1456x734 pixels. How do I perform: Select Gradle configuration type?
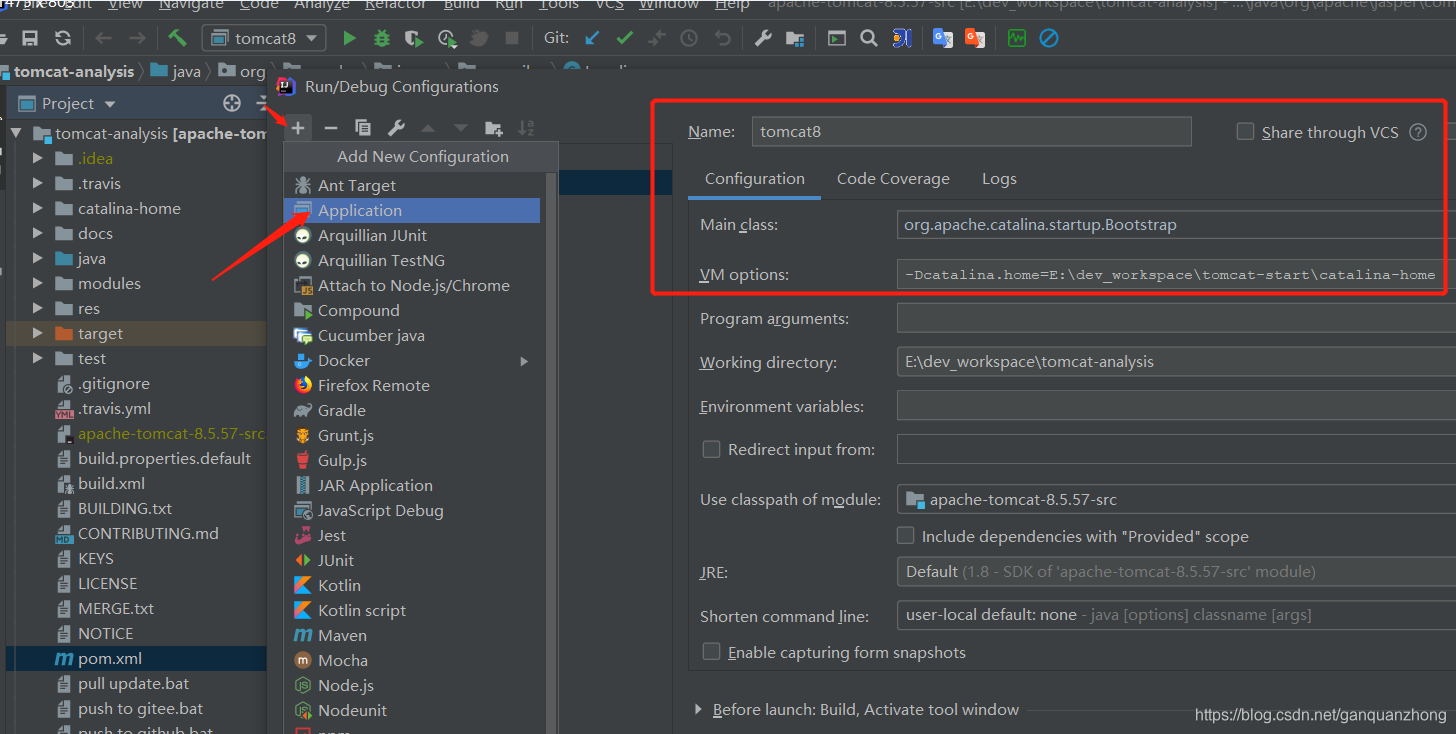412,410
